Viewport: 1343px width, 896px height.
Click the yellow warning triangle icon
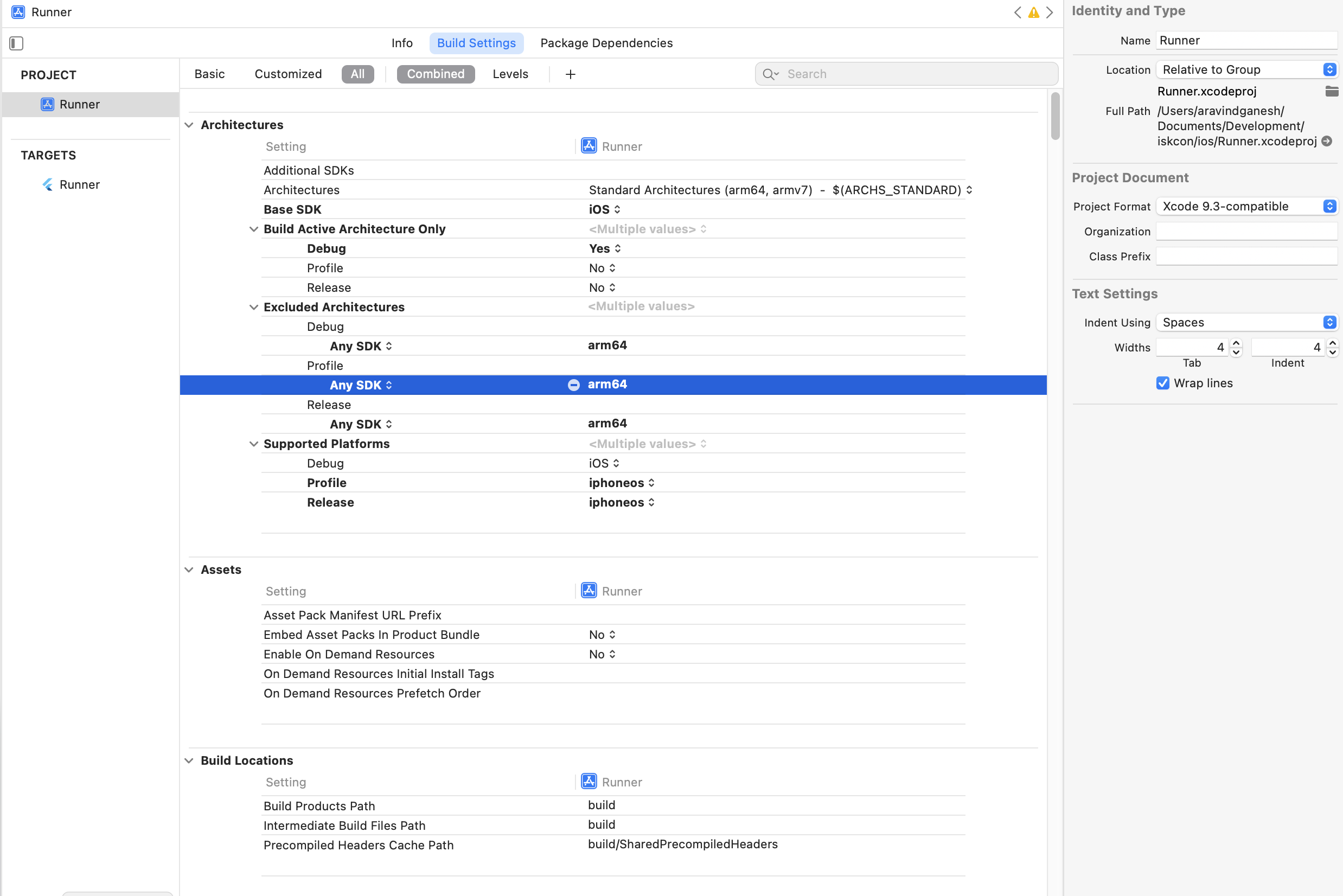[1033, 12]
